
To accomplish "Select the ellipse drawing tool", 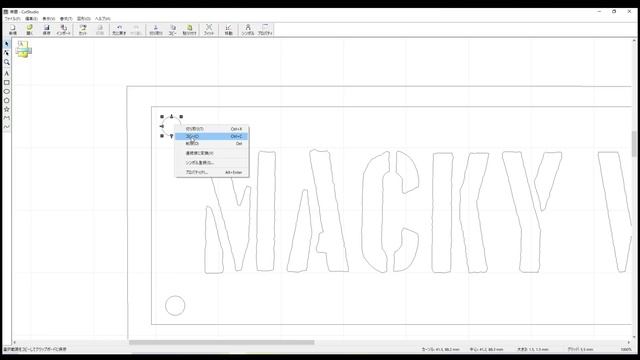I will pyautogui.click(x=7, y=91).
